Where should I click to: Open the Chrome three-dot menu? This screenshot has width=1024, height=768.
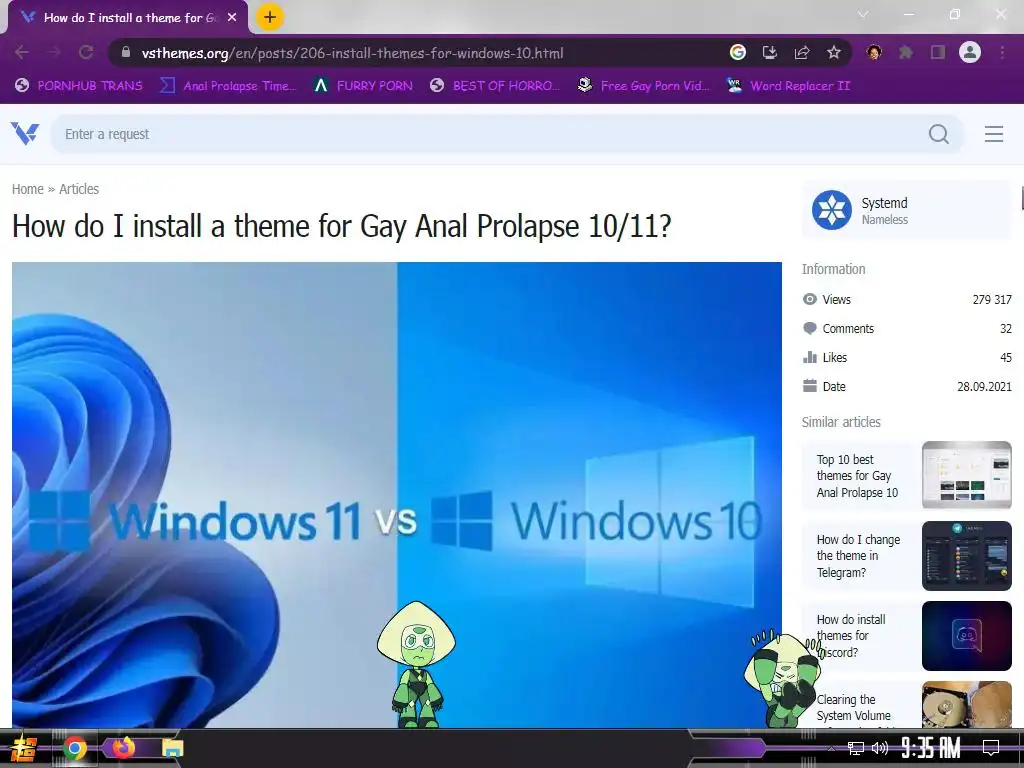tap(1002, 52)
